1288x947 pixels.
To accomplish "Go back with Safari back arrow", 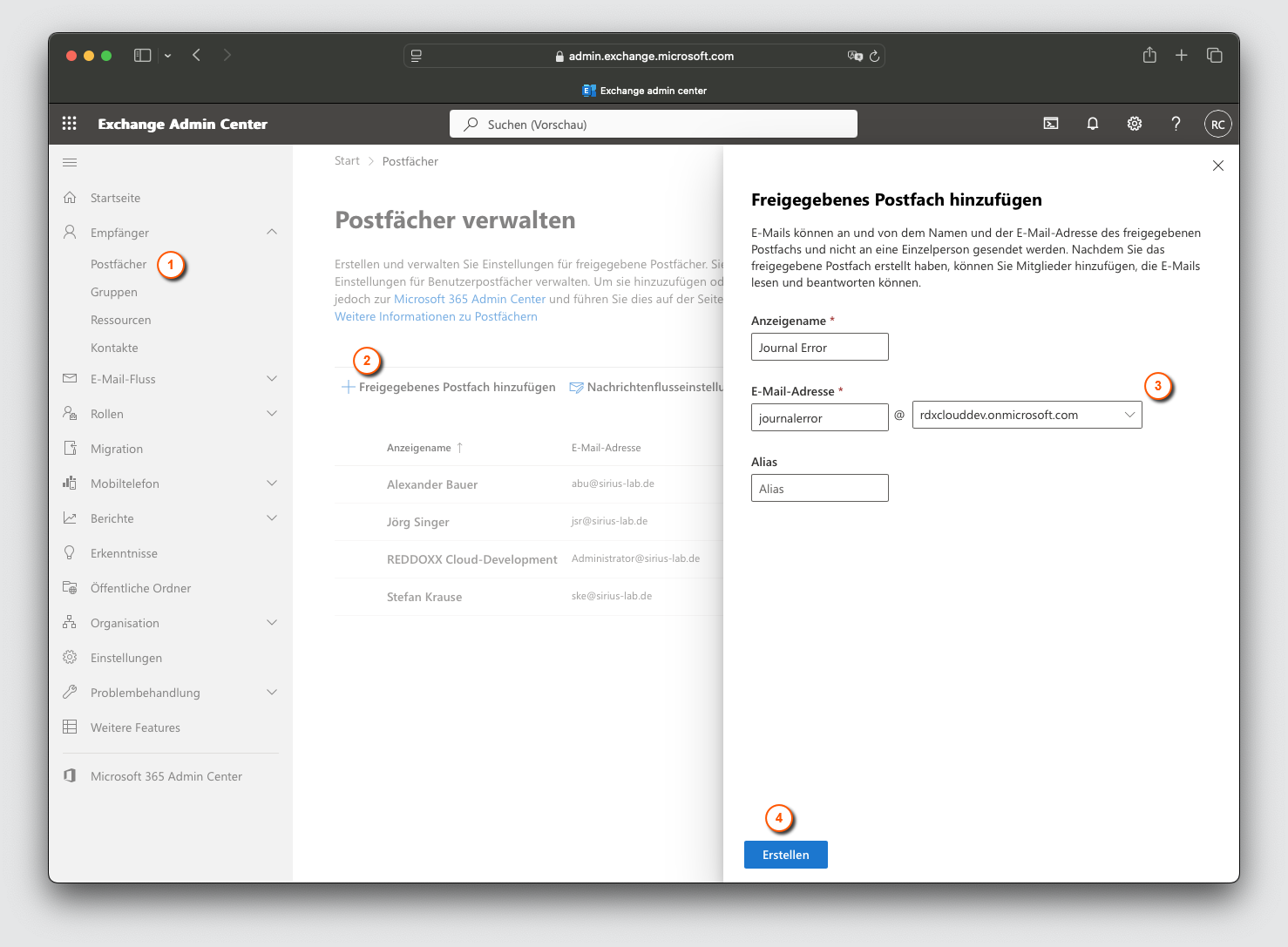I will click(x=197, y=55).
